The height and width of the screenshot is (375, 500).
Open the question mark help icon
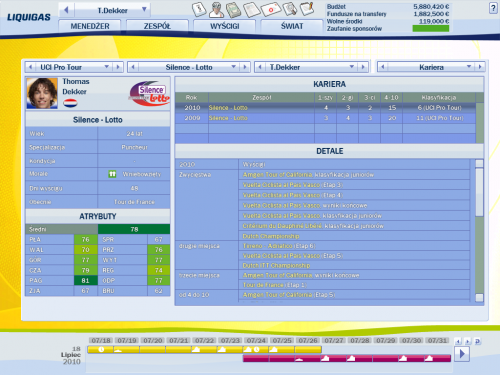[x=493, y=8]
